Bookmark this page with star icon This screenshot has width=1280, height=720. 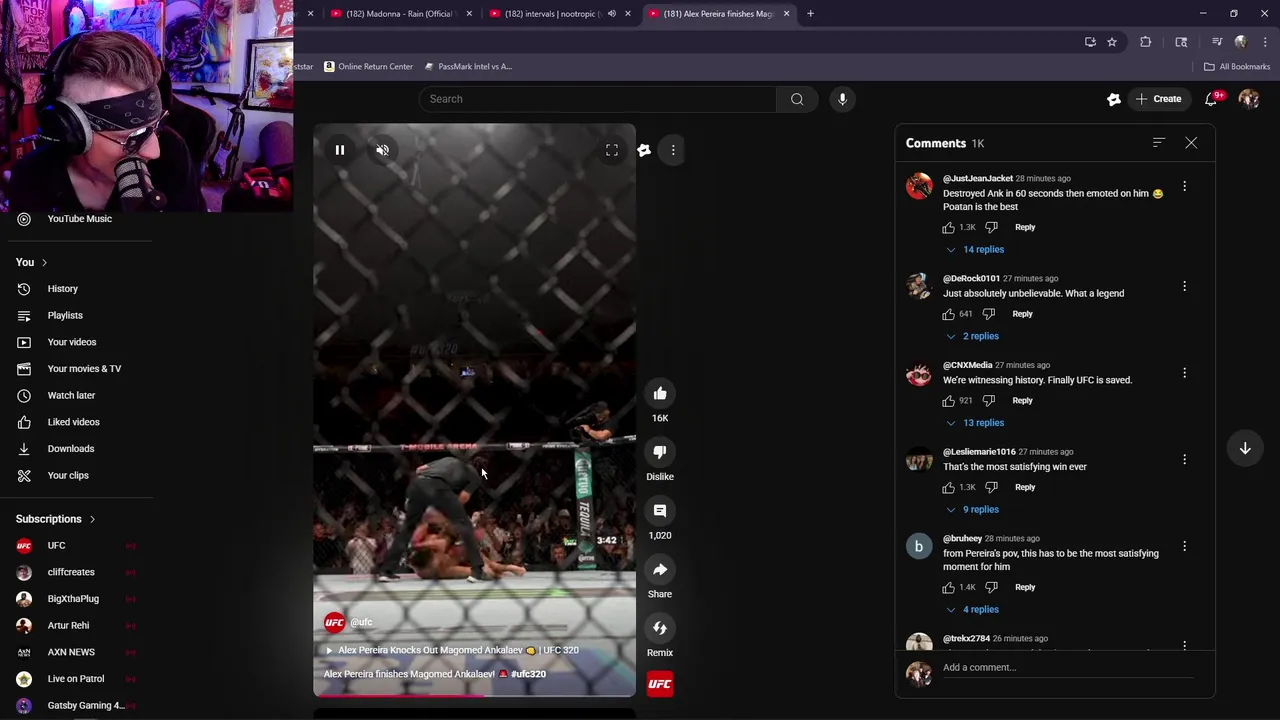[1111, 42]
